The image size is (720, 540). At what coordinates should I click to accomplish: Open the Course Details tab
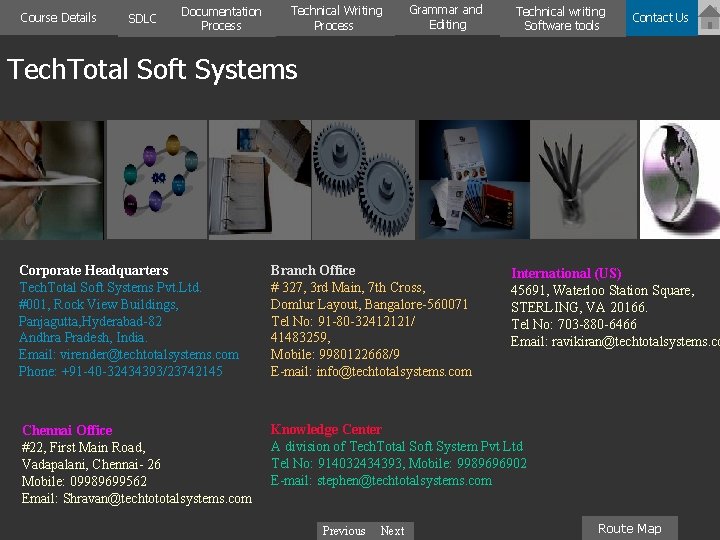tap(58, 17)
